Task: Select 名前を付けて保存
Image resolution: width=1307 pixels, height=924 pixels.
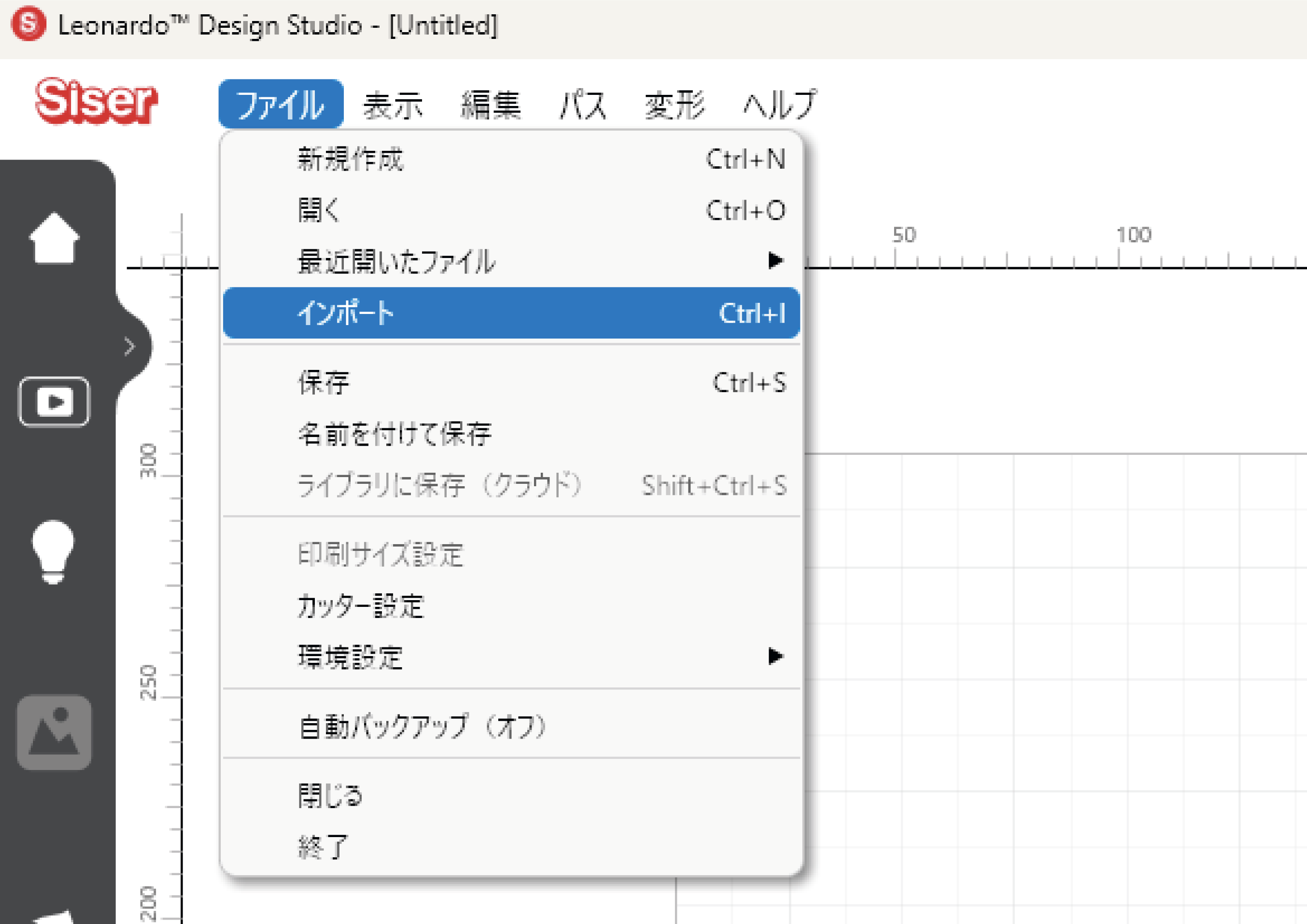Action: [511, 433]
